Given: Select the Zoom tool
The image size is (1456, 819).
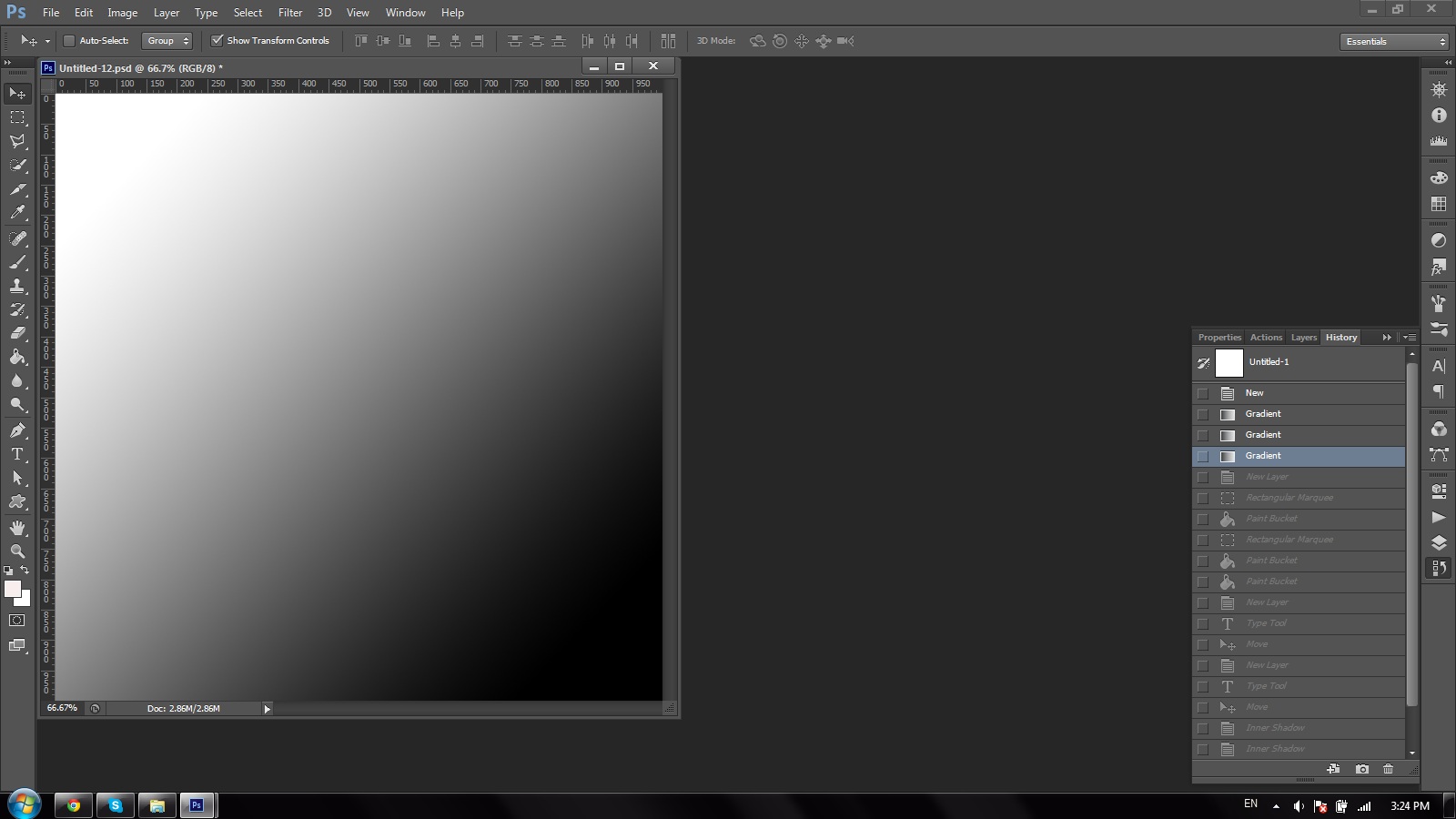Looking at the screenshot, I should pyautogui.click(x=17, y=551).
